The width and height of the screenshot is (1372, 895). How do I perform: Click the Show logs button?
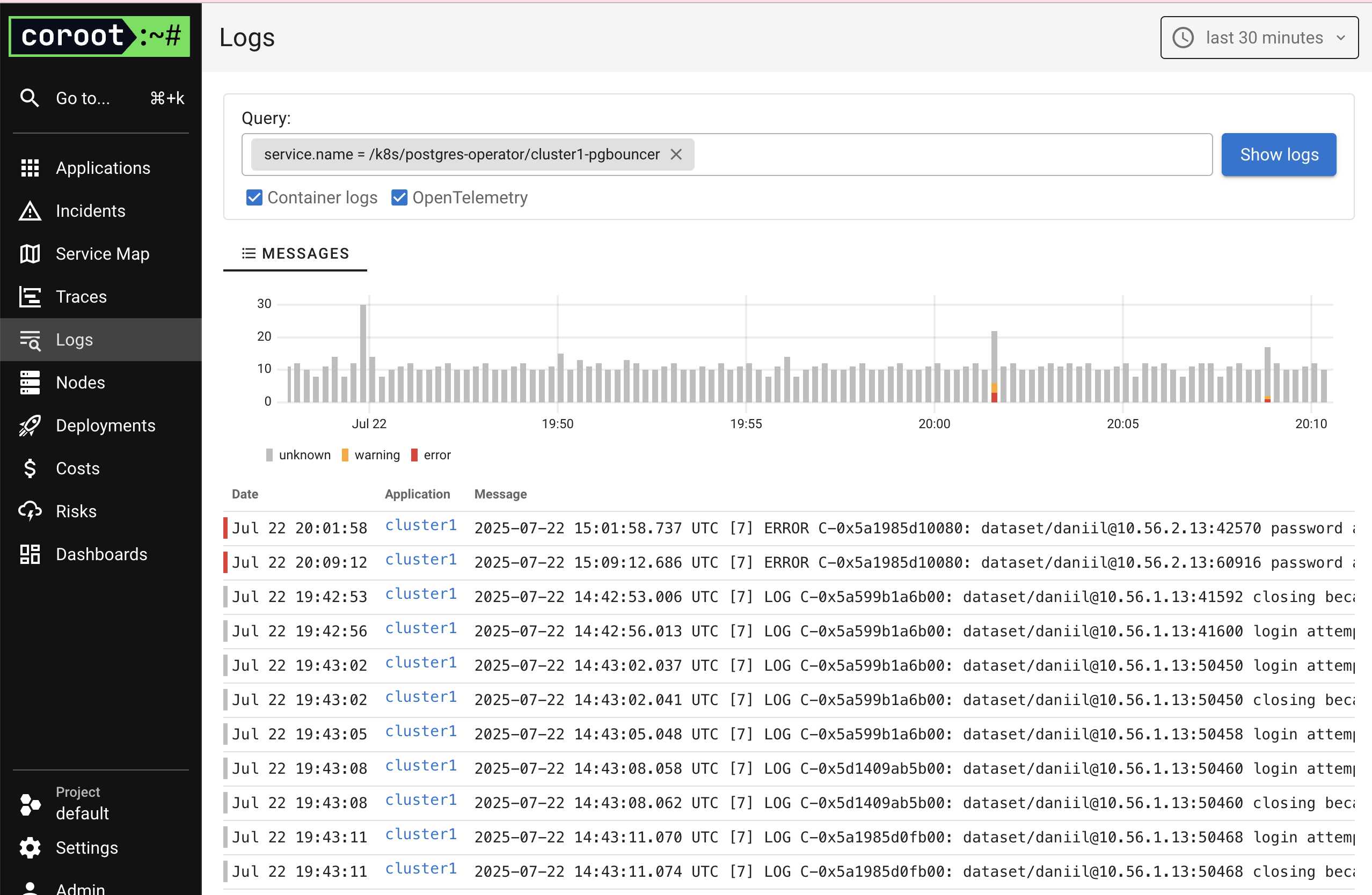pyautogui.click(x=1279, y=155)
